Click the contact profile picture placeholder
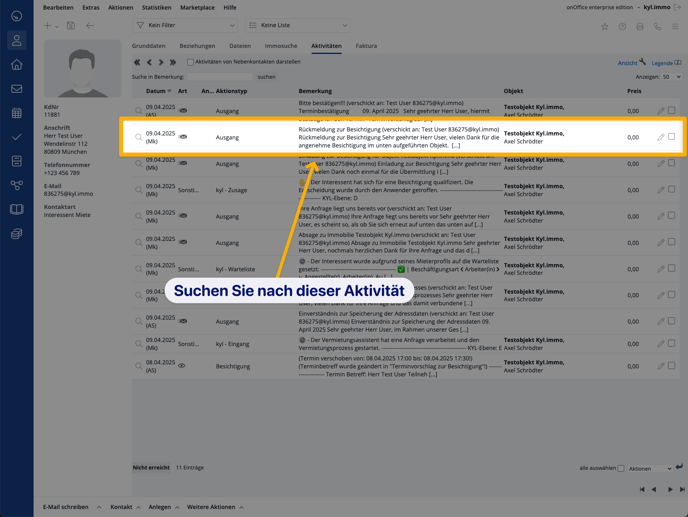The image size is (688, 517). click(x=82, y=68)
